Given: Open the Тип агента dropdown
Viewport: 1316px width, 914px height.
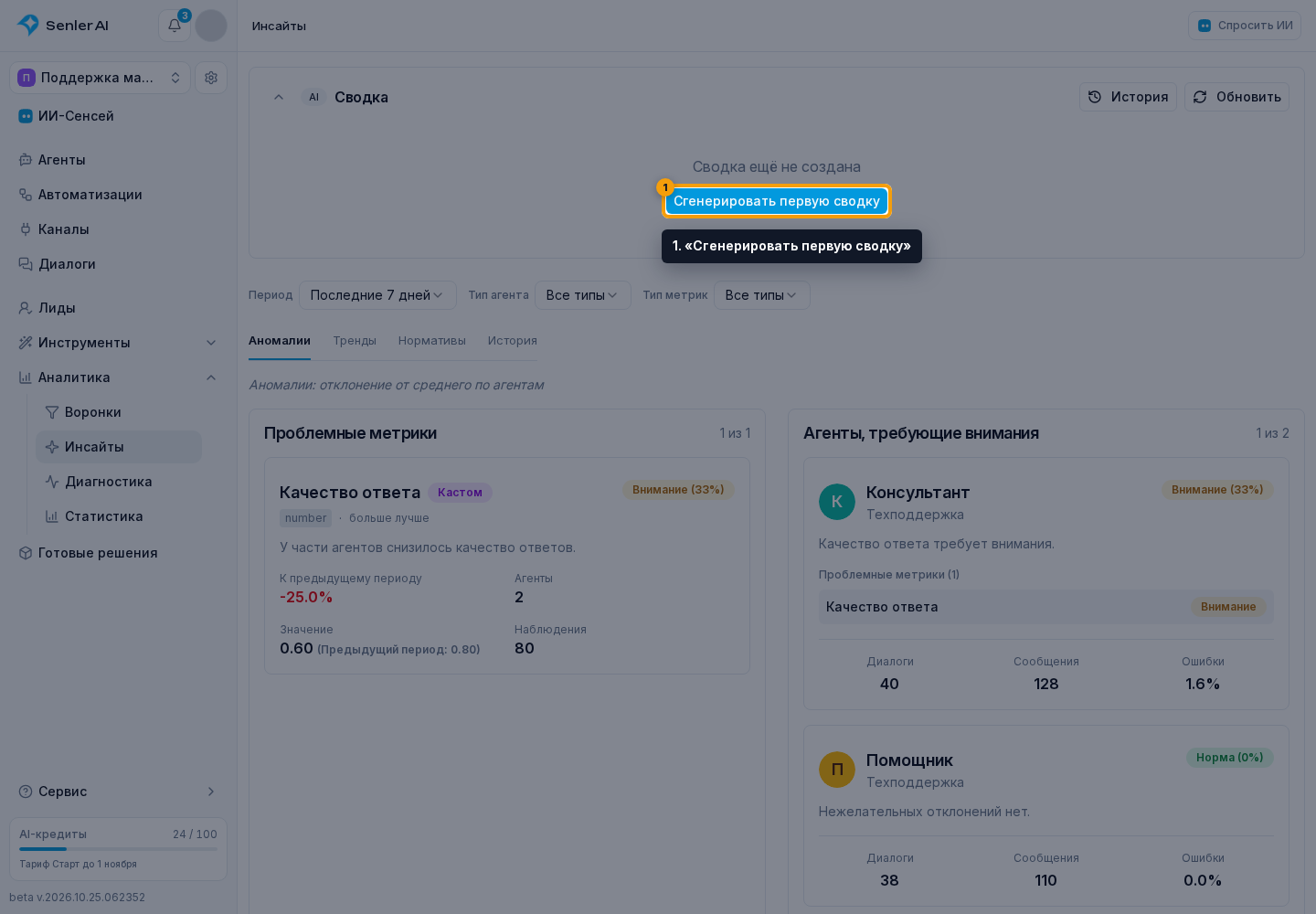Looking at the screenshot, I should pyautogui.click(x=583, y=295).
